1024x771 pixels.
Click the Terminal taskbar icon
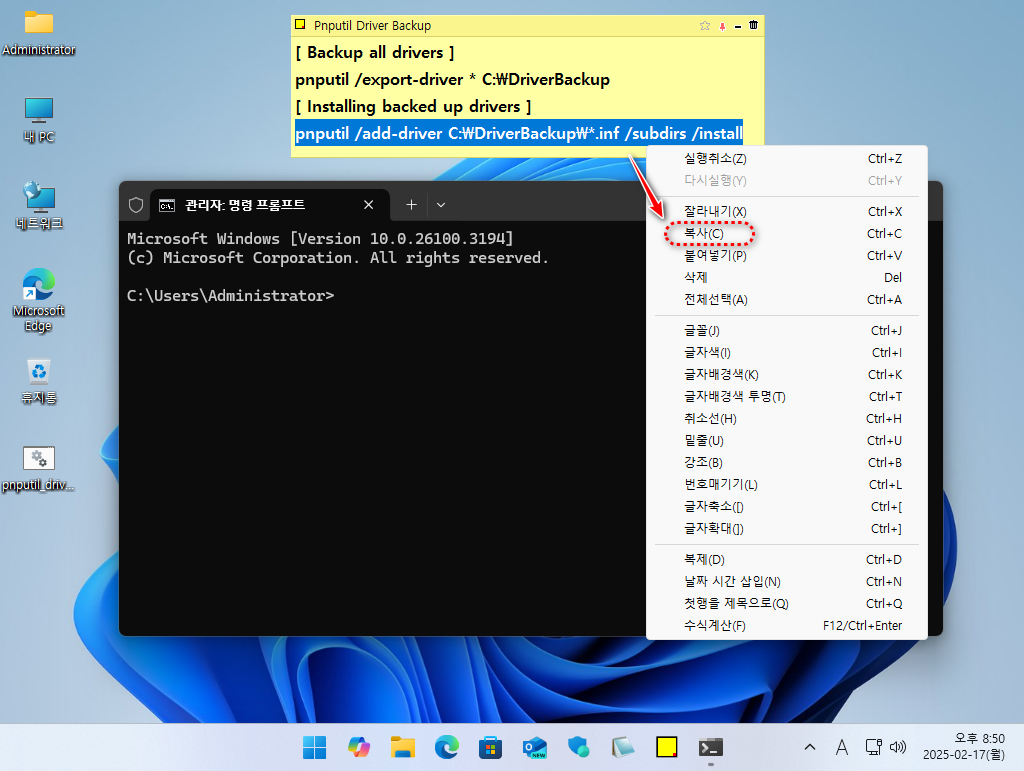pos(711,747)
